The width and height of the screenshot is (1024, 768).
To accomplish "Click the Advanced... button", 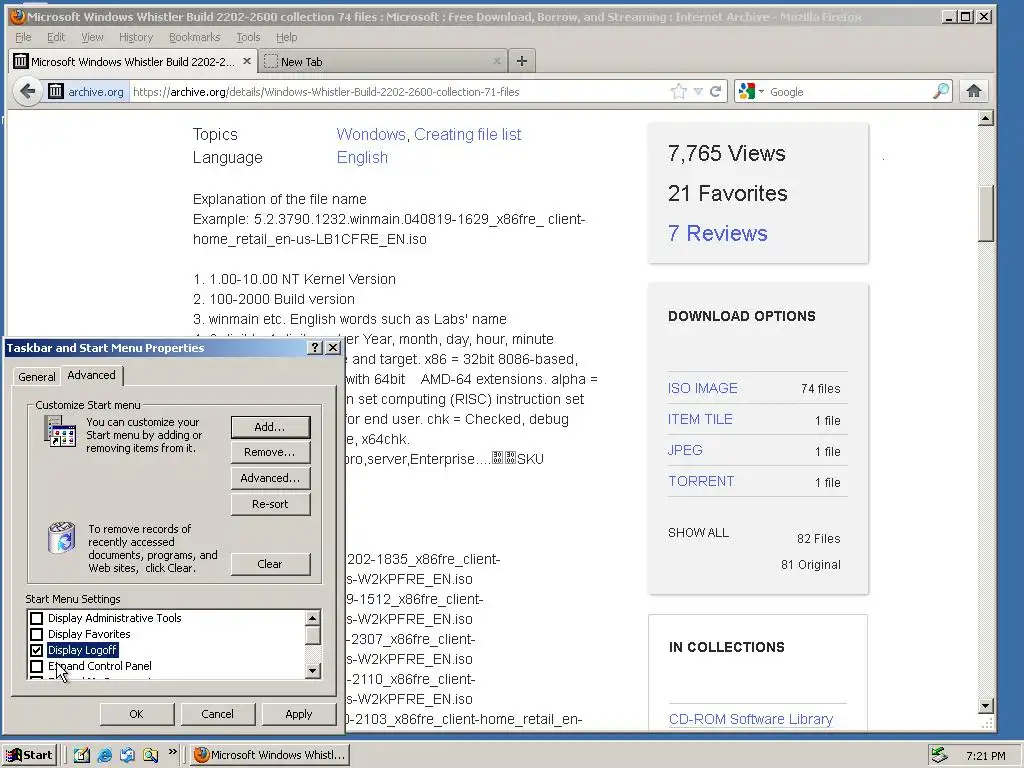I will (x=270, y=478).
